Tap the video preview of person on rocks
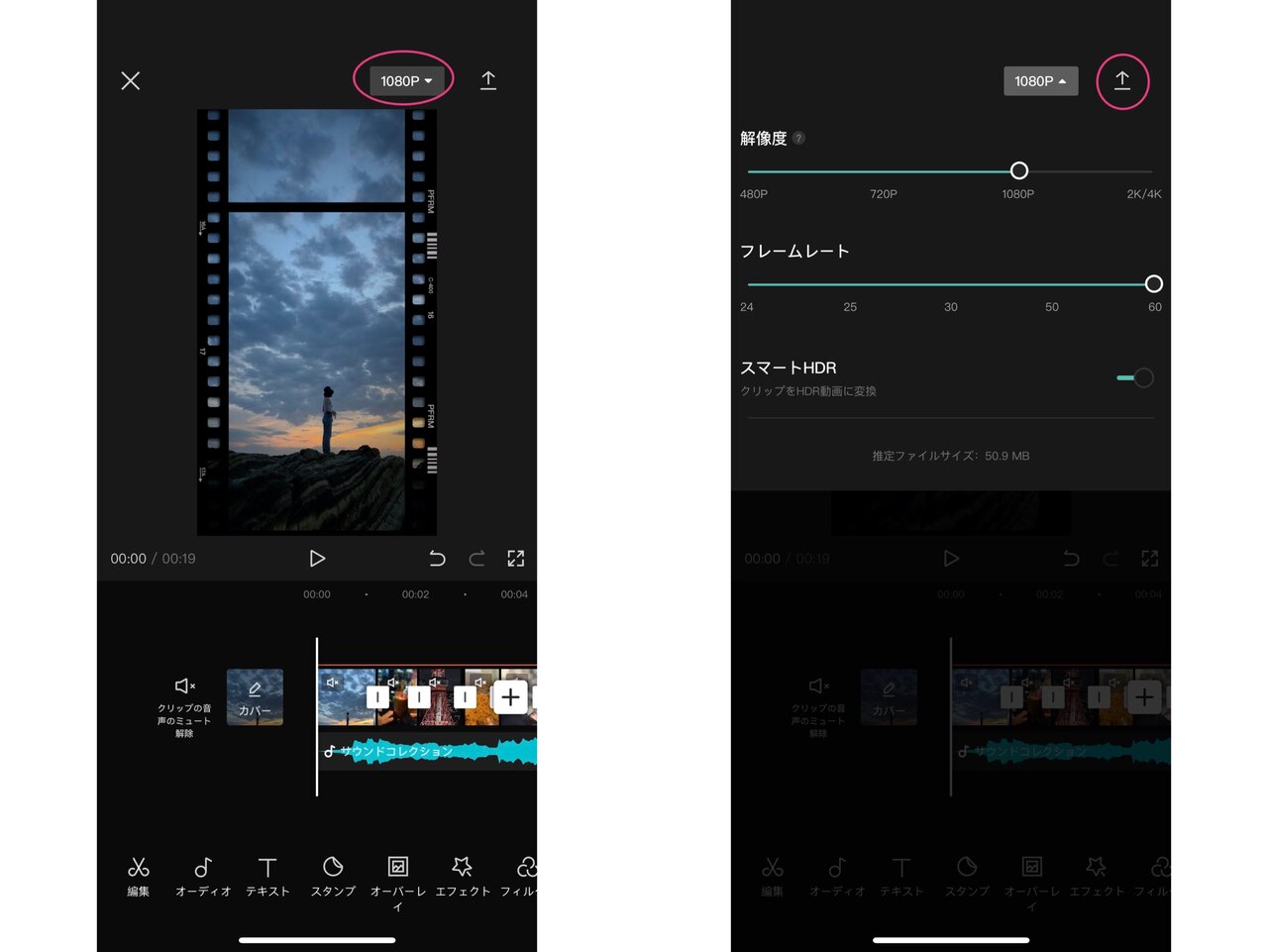This screenshot has height=952, width=1268. [x=317, y=322]
